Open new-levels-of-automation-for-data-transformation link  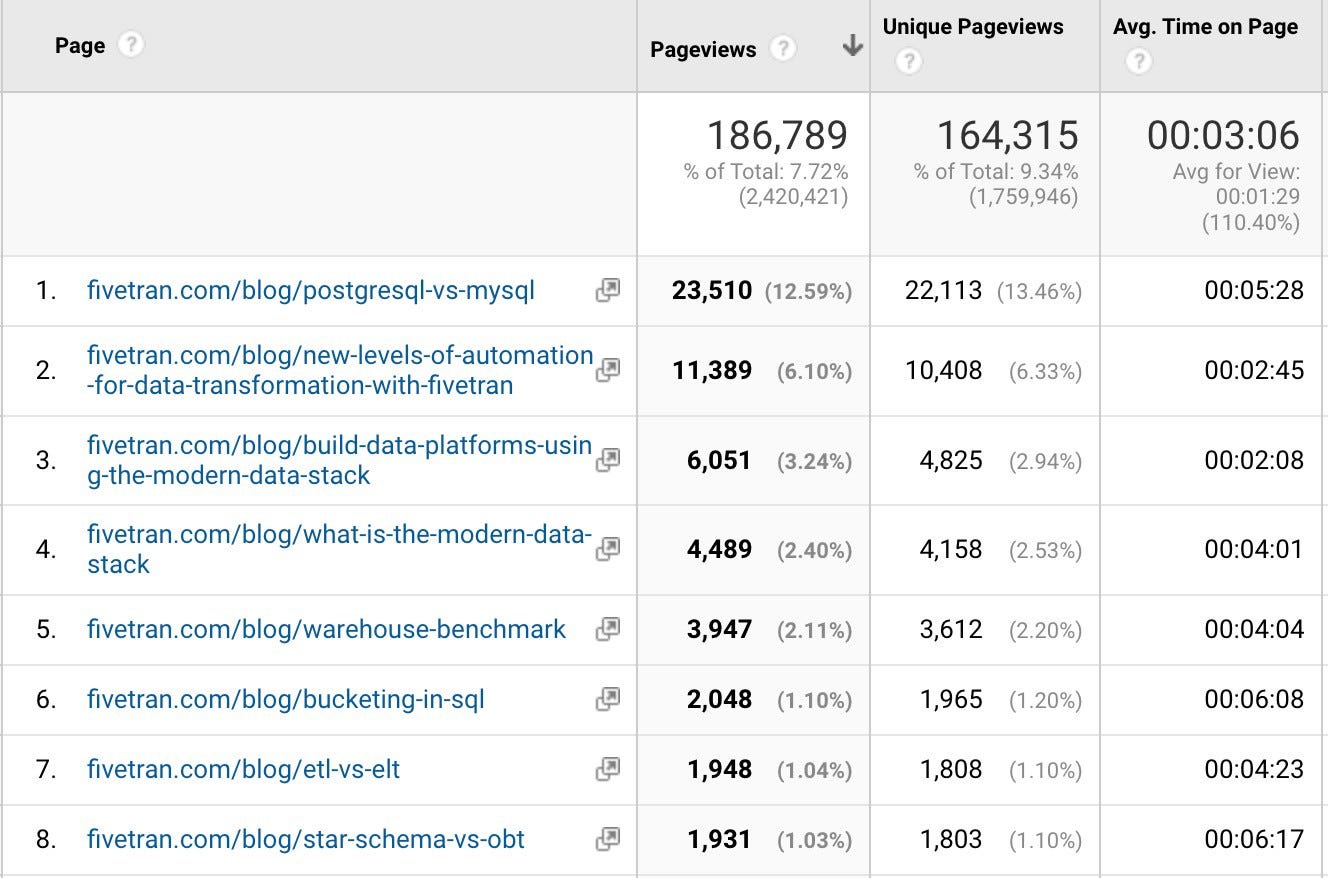coord(340,370)
